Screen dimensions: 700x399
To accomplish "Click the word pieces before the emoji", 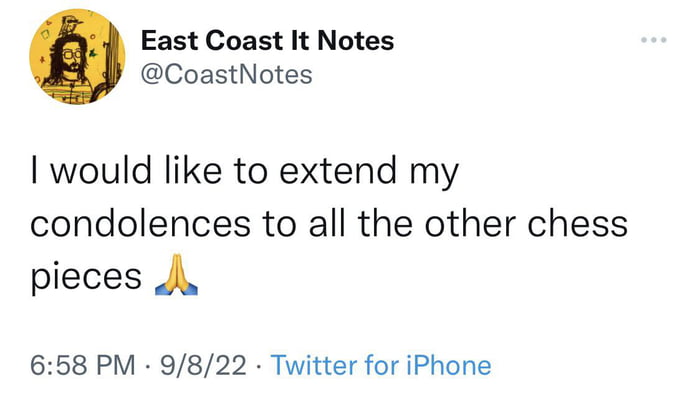I will pos(86,277).
